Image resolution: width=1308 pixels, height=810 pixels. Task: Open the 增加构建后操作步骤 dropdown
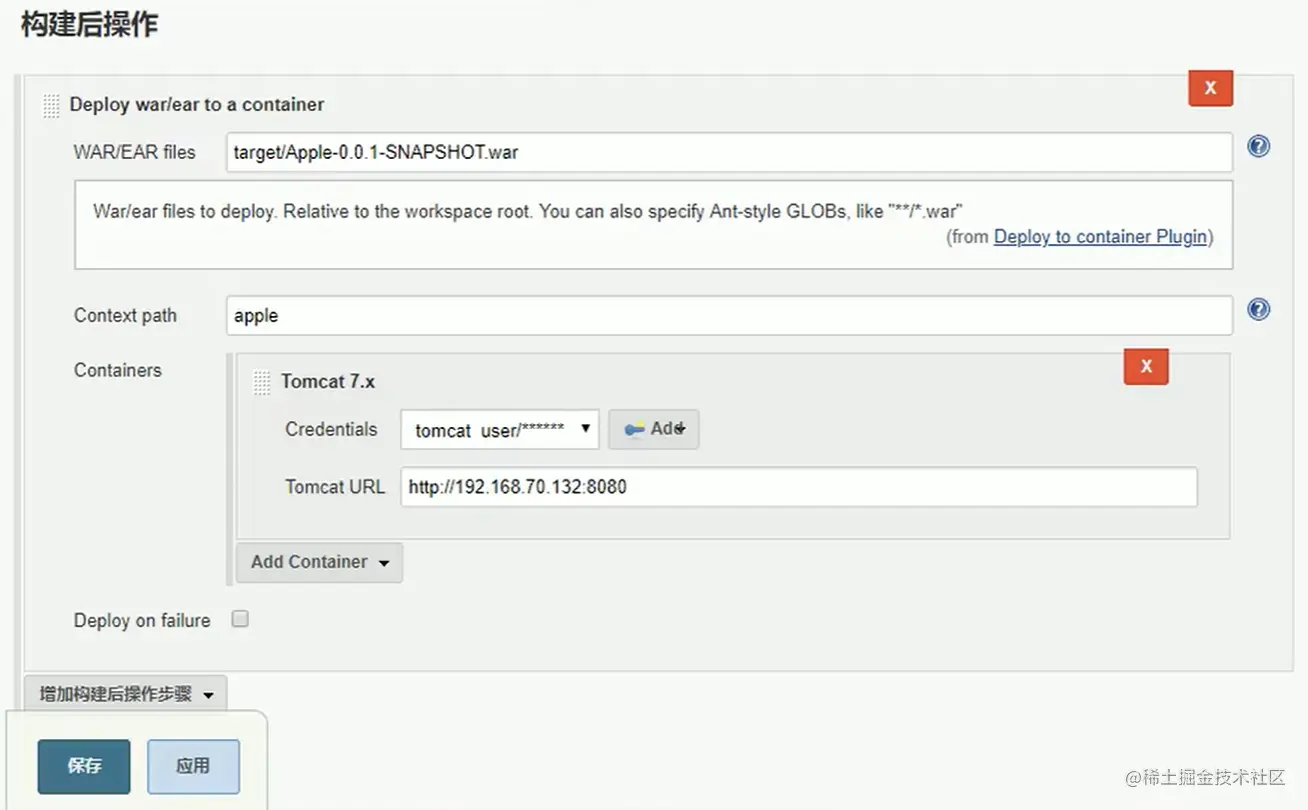click(126, 694)
